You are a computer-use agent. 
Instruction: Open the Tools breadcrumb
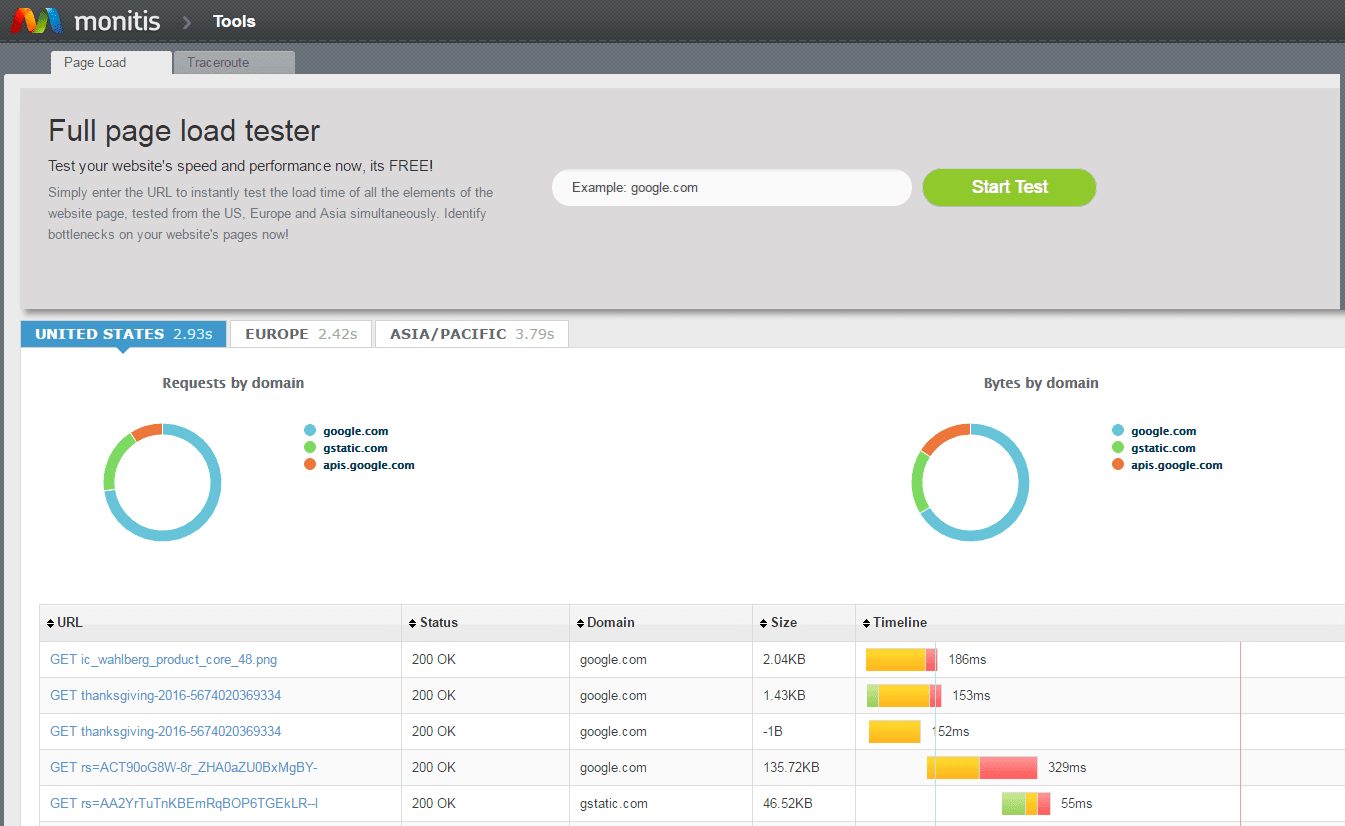(x=234, y=21)
